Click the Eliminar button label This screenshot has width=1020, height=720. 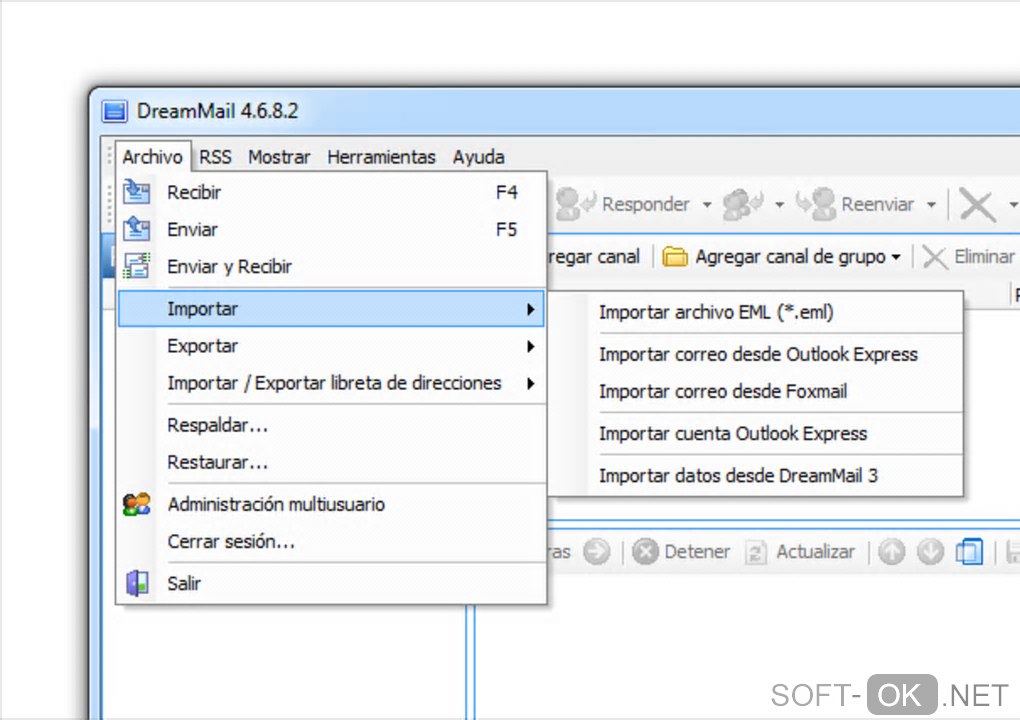(984, 257)
